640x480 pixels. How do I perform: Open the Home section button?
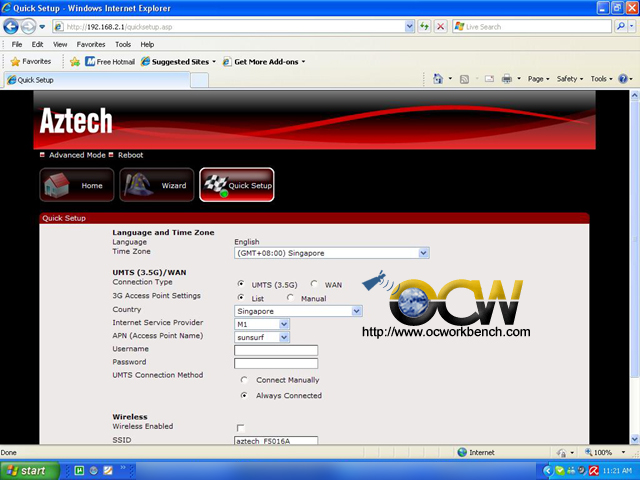[x=77, y=185]
